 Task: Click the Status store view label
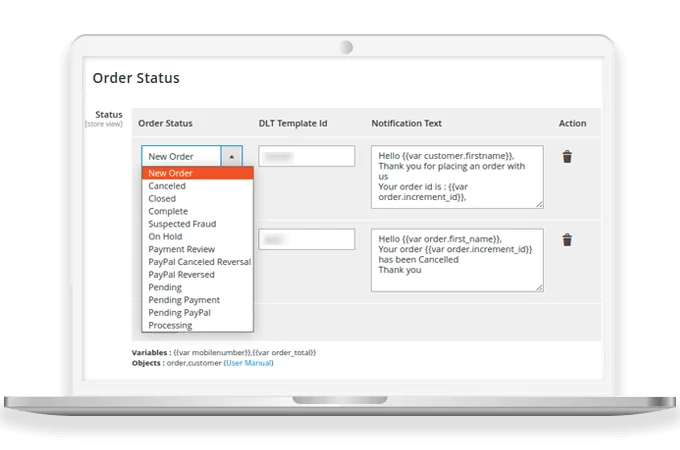pyautogui.click(x=105, y=119)
